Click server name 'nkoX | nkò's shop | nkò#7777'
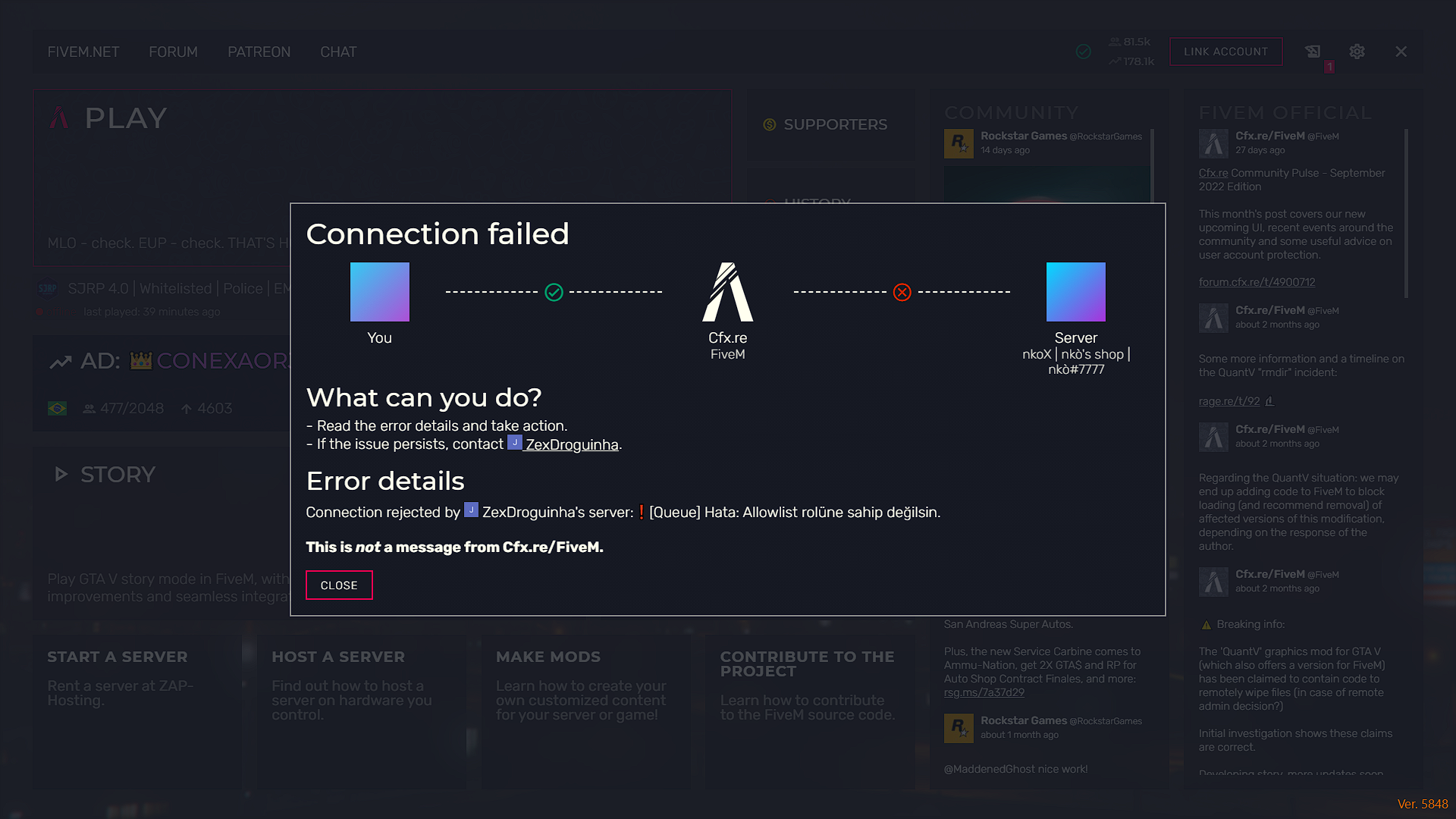The height and width of the screenshot is (819, 1456). tap(1076, 362)
